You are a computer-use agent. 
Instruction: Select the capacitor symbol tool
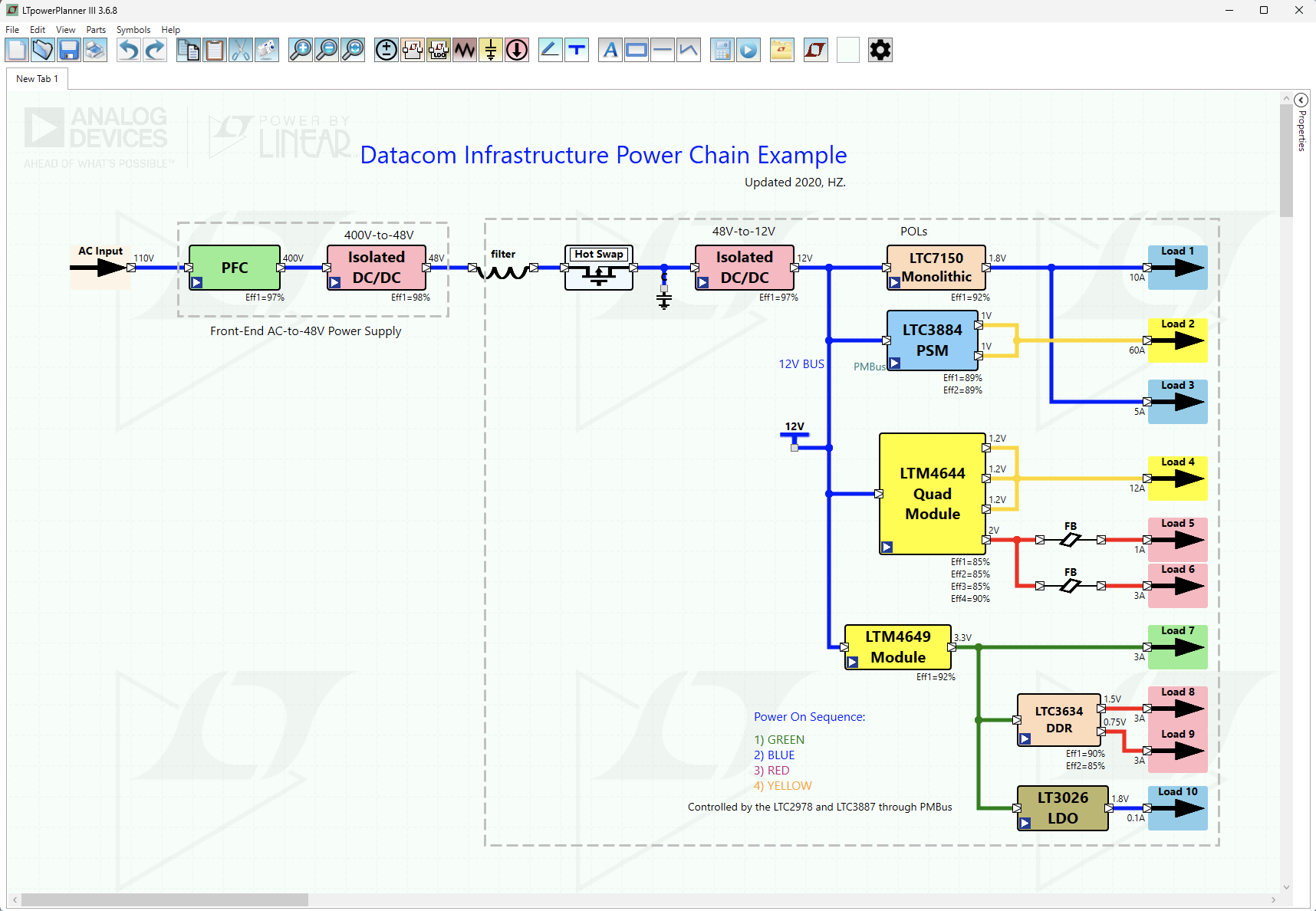(x=491, y=51)
